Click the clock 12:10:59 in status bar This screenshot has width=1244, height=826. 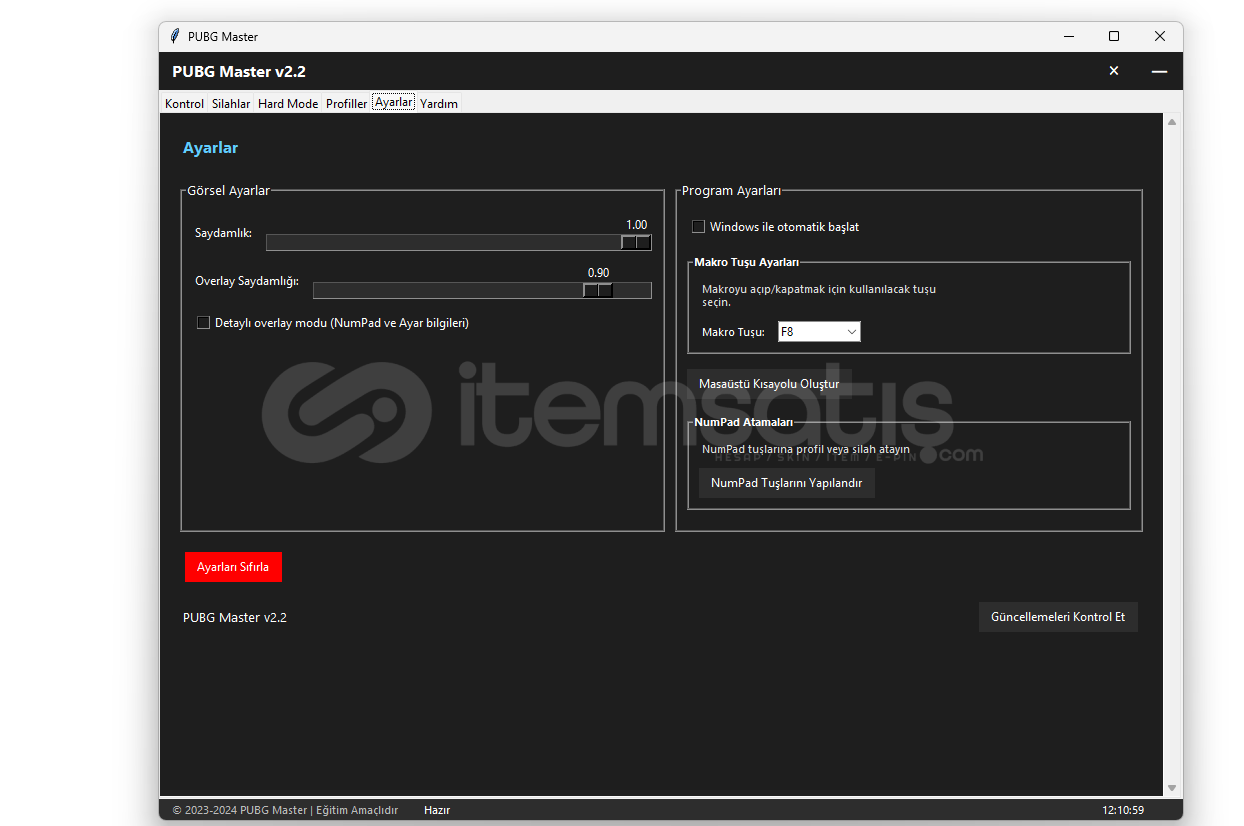(1123, 810)
